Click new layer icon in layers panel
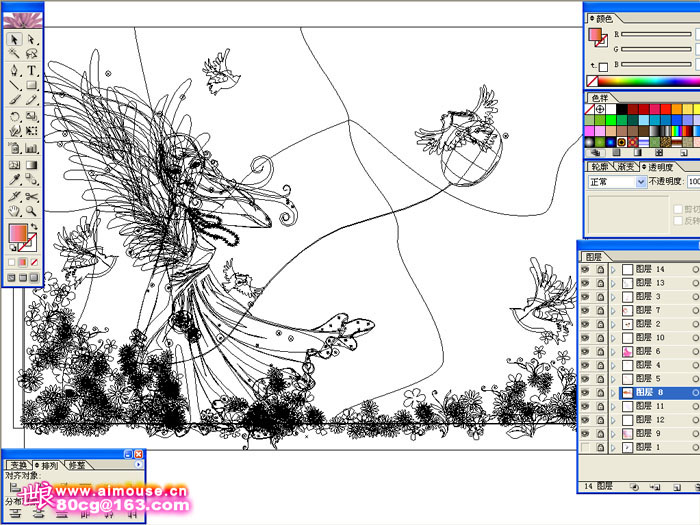The height and width of the screenshot is (525, 700). (677, 487)
